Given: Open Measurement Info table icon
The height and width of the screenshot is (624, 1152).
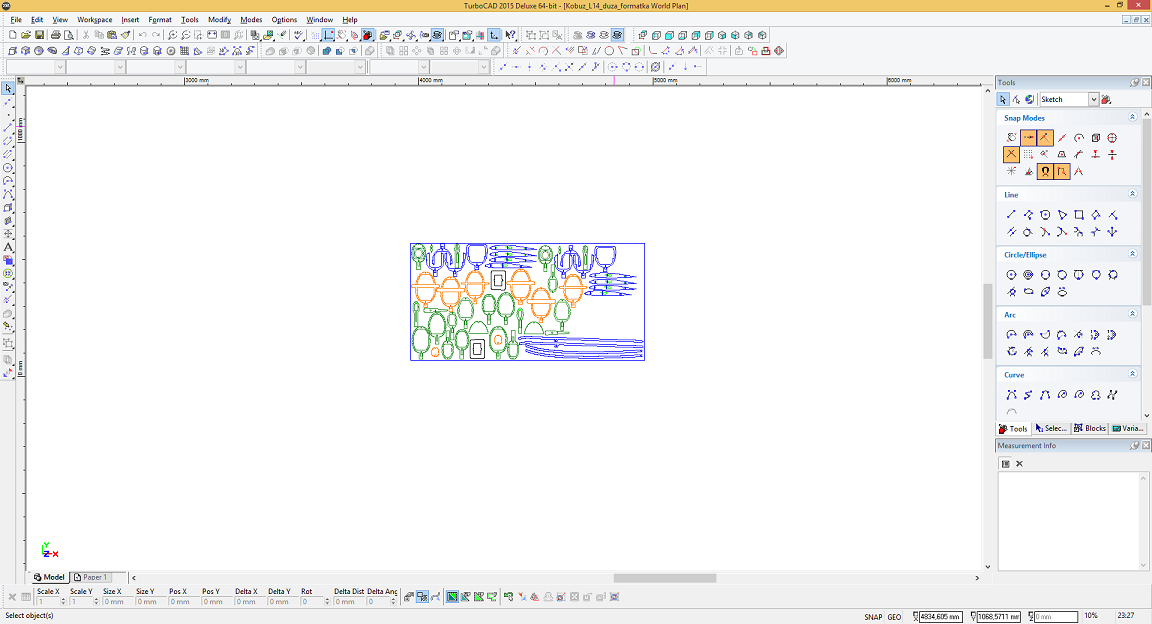Looking at the screenshot, I should [1005, 464].
